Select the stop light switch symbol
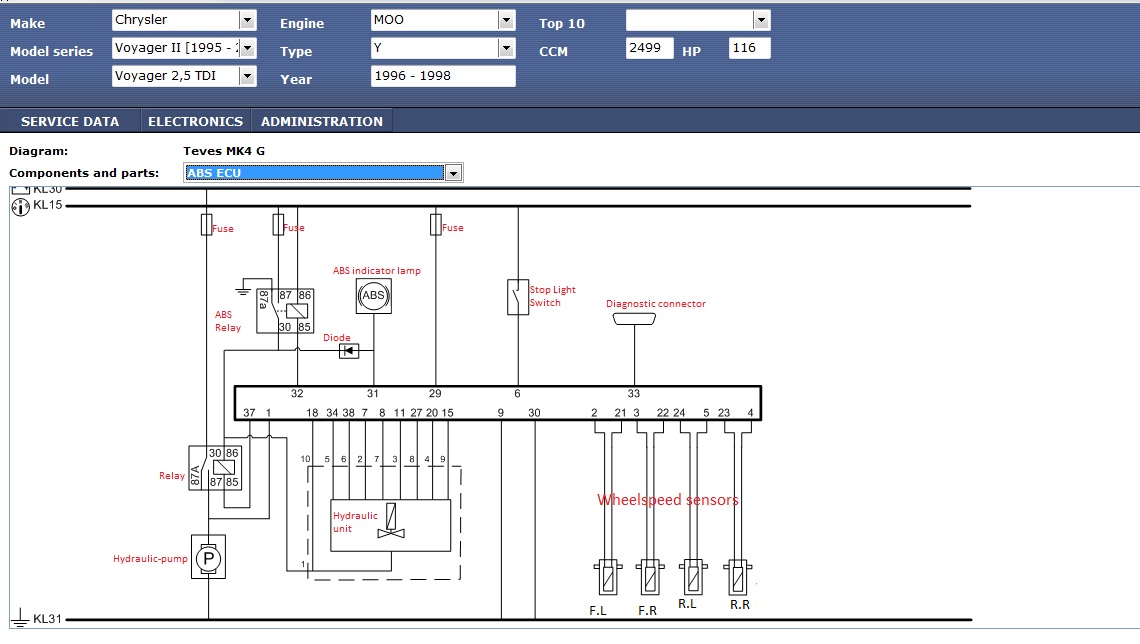 click(518, 297)
